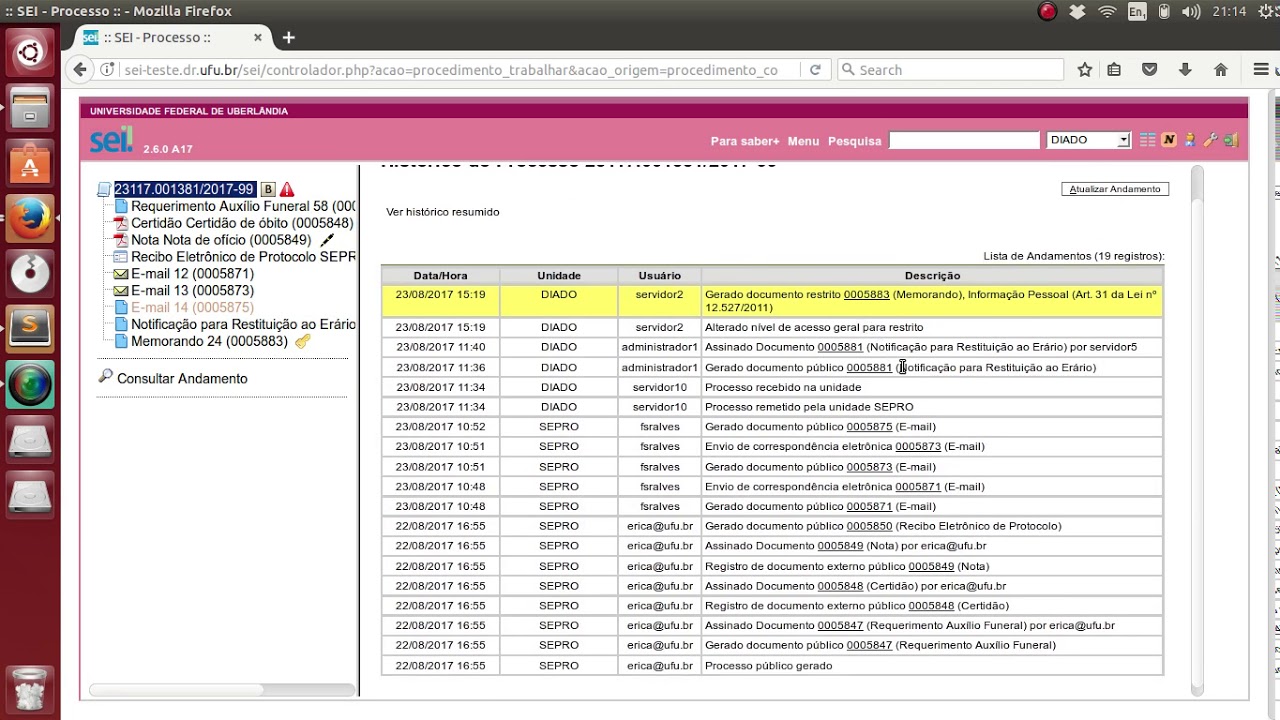Viewport: 1280px width, 720px height.
Task: Open Nota Nota de ofício (0005849)
Action: 221,240
